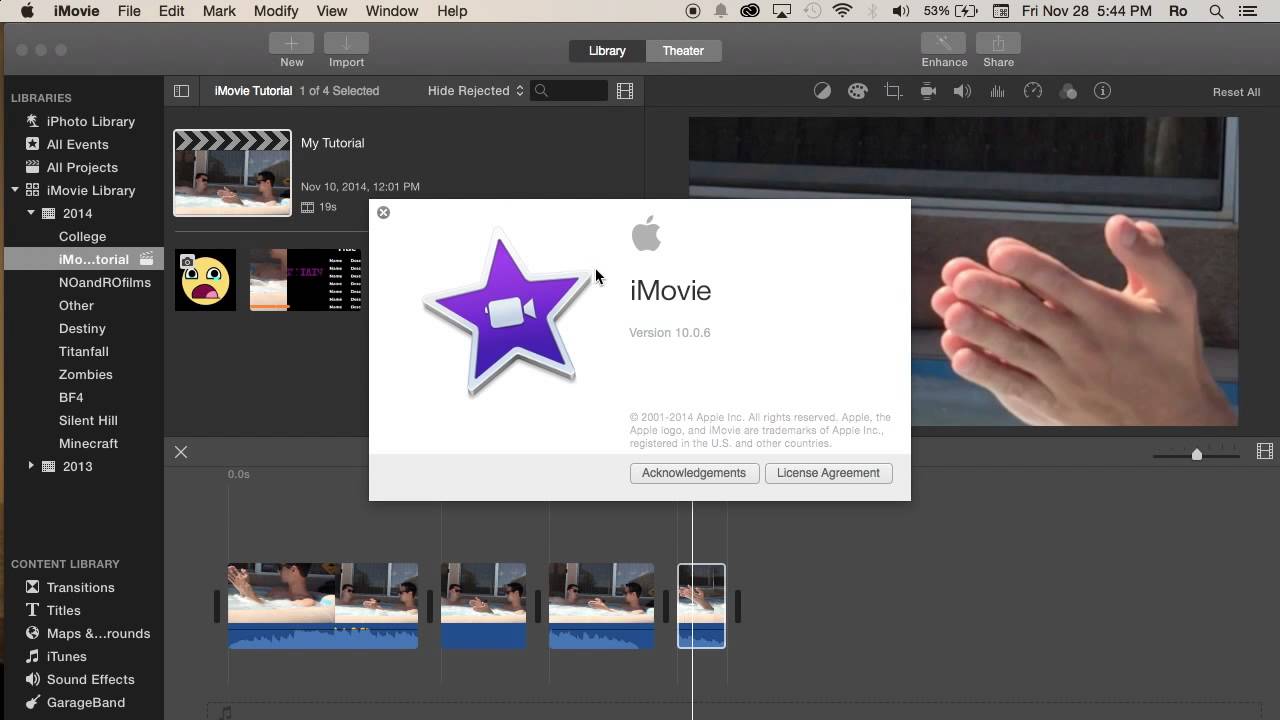Select the second timeline clip

coord(483,606)
